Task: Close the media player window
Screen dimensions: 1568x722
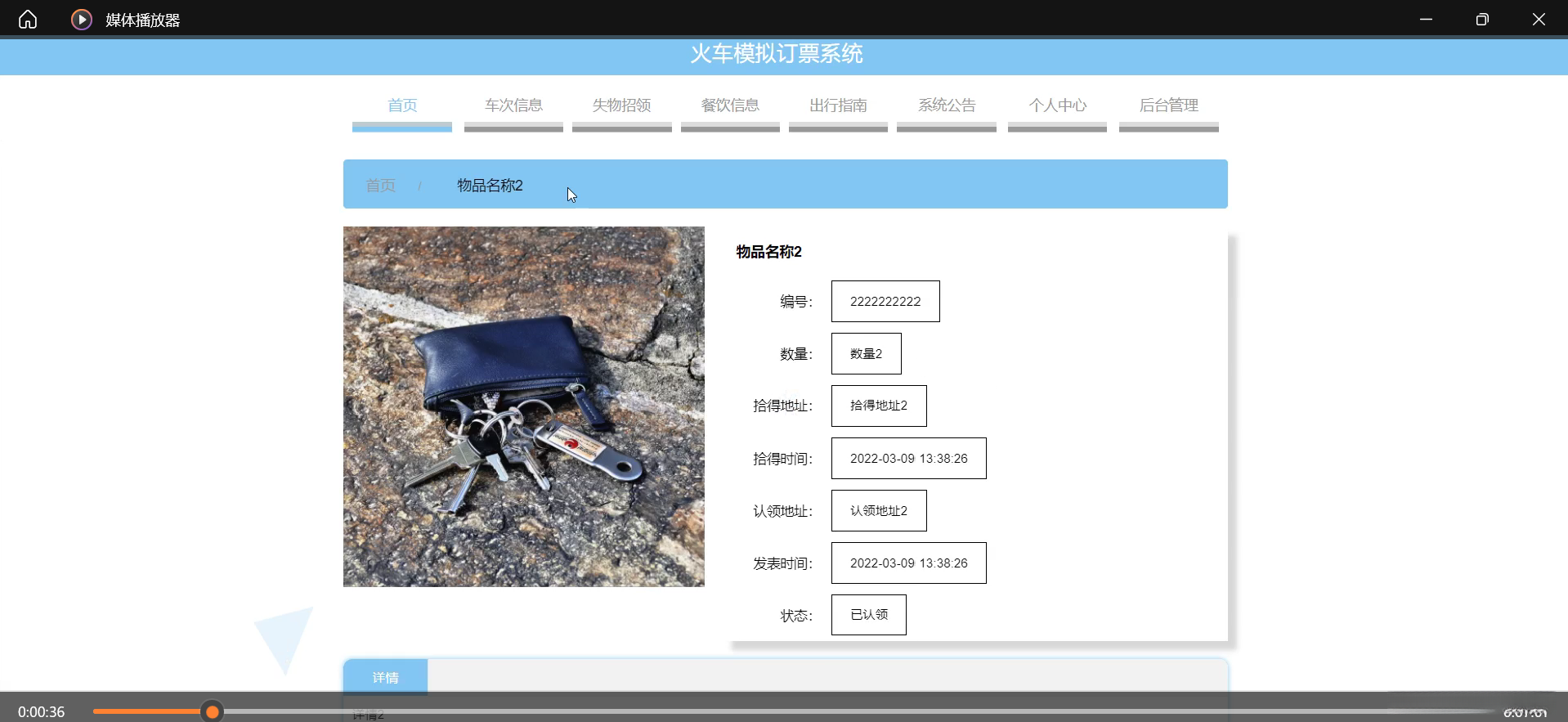Action: (x=1539, y=19)
